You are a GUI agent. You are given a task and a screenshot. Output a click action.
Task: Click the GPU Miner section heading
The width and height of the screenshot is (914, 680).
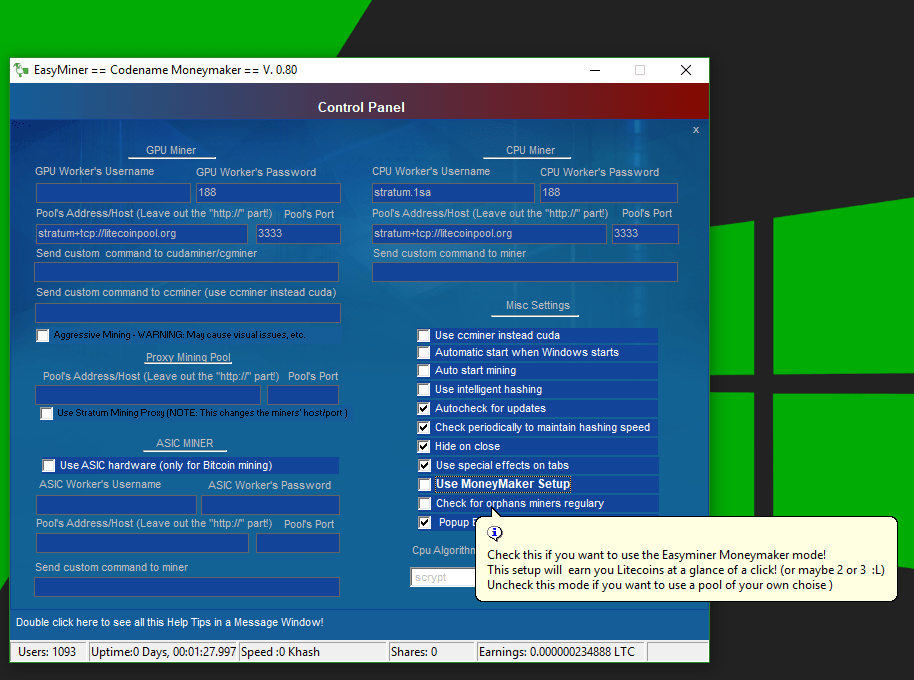click(x=171, y=150)
